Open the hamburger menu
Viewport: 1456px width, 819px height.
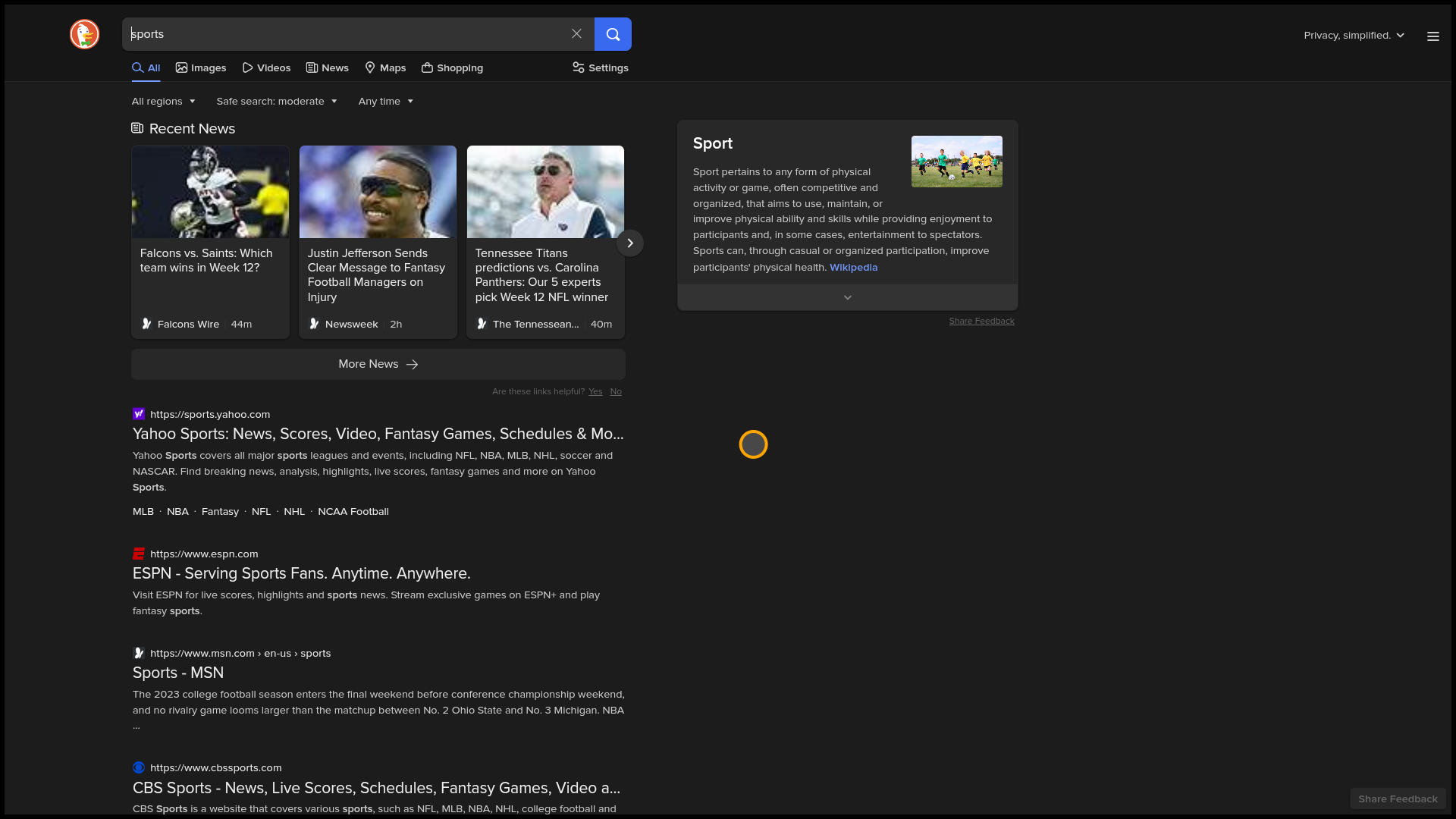click(1432, 36)
